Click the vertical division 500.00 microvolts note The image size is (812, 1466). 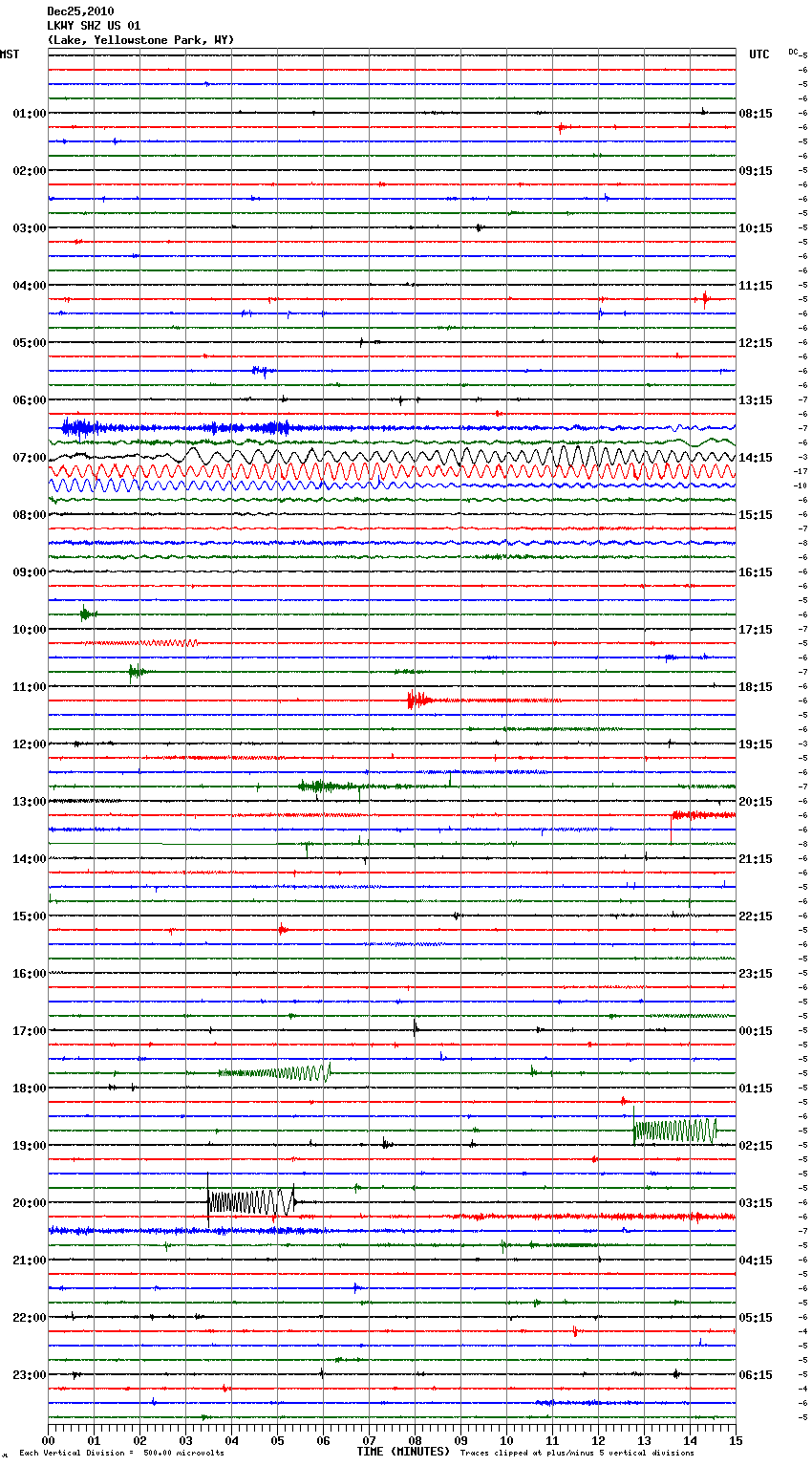(123, 1454)
